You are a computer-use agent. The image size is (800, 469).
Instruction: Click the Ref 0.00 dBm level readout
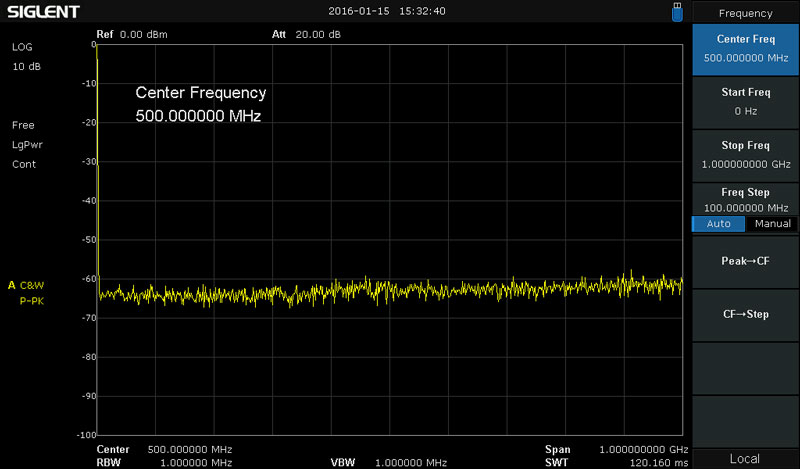[x=132, y=34]
